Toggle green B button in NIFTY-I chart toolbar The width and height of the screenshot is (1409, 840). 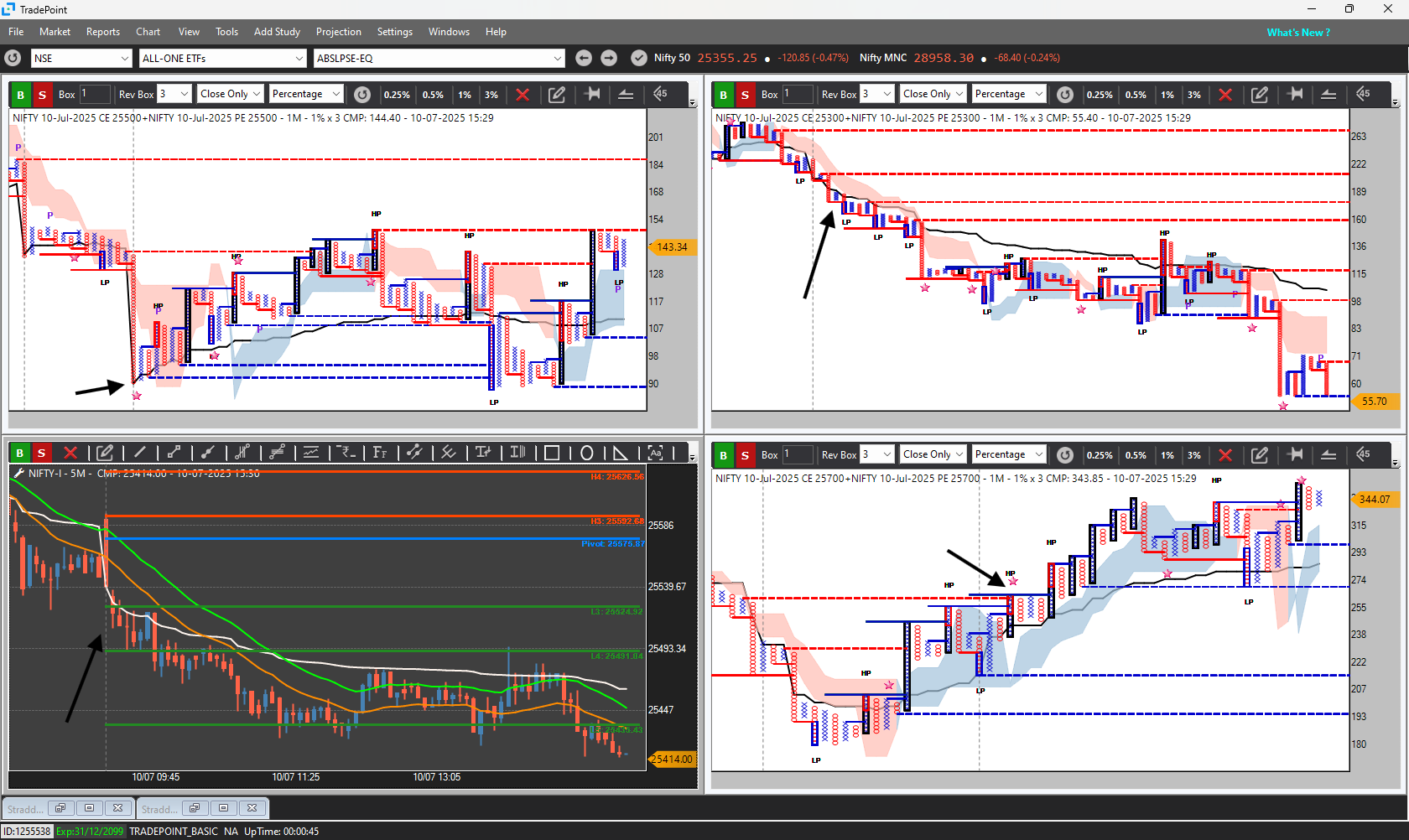pyautogui.click(x=20, y=453)
